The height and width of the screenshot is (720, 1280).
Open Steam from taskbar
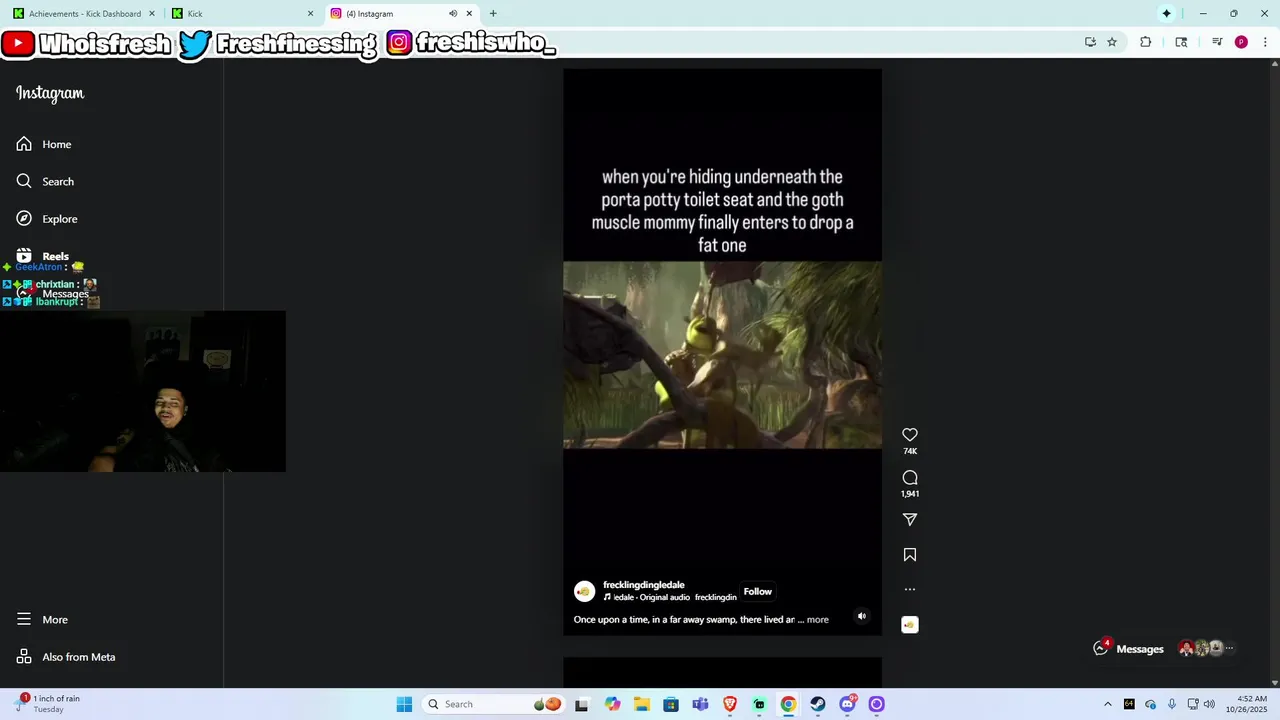pos(818,704)
